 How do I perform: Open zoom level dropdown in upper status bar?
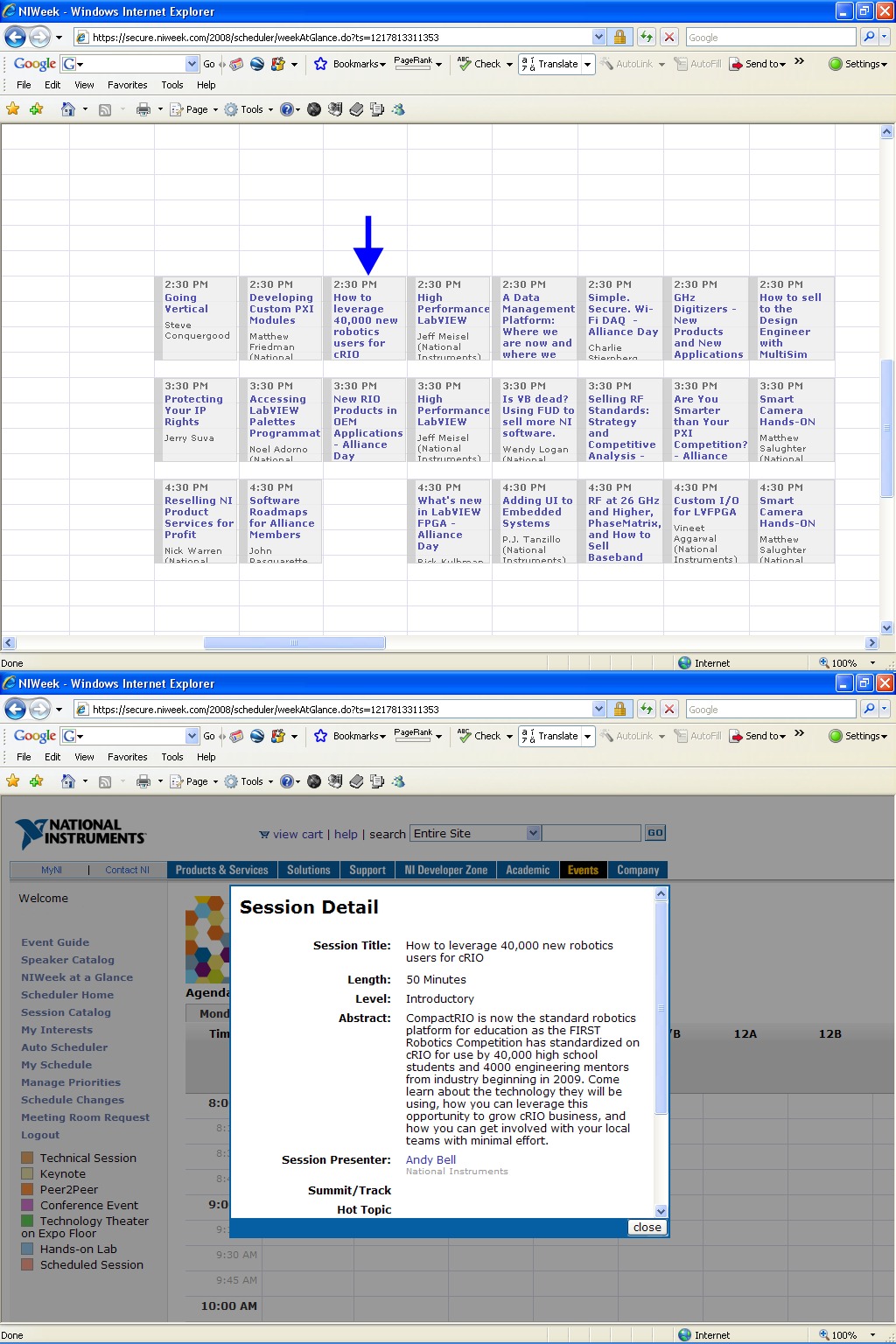click(x=872, y=663)
